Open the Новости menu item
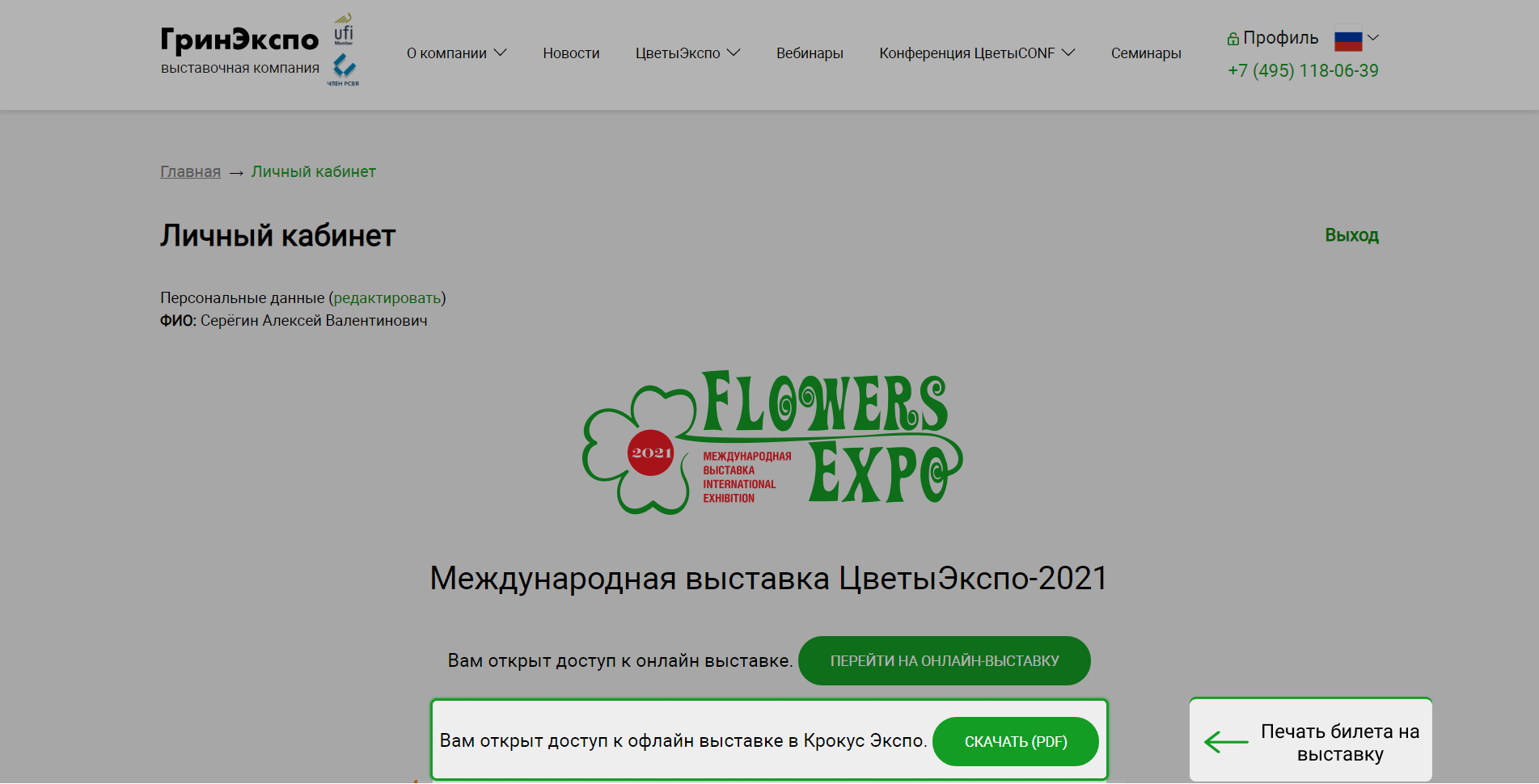1539x784 pixels. [x=571, y=53]
